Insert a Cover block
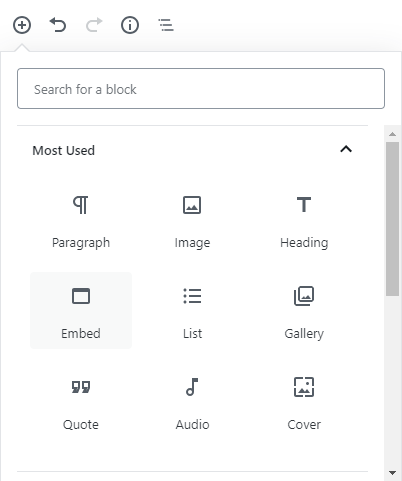Screen dimensions: 402x481 [x=304, y=401]
